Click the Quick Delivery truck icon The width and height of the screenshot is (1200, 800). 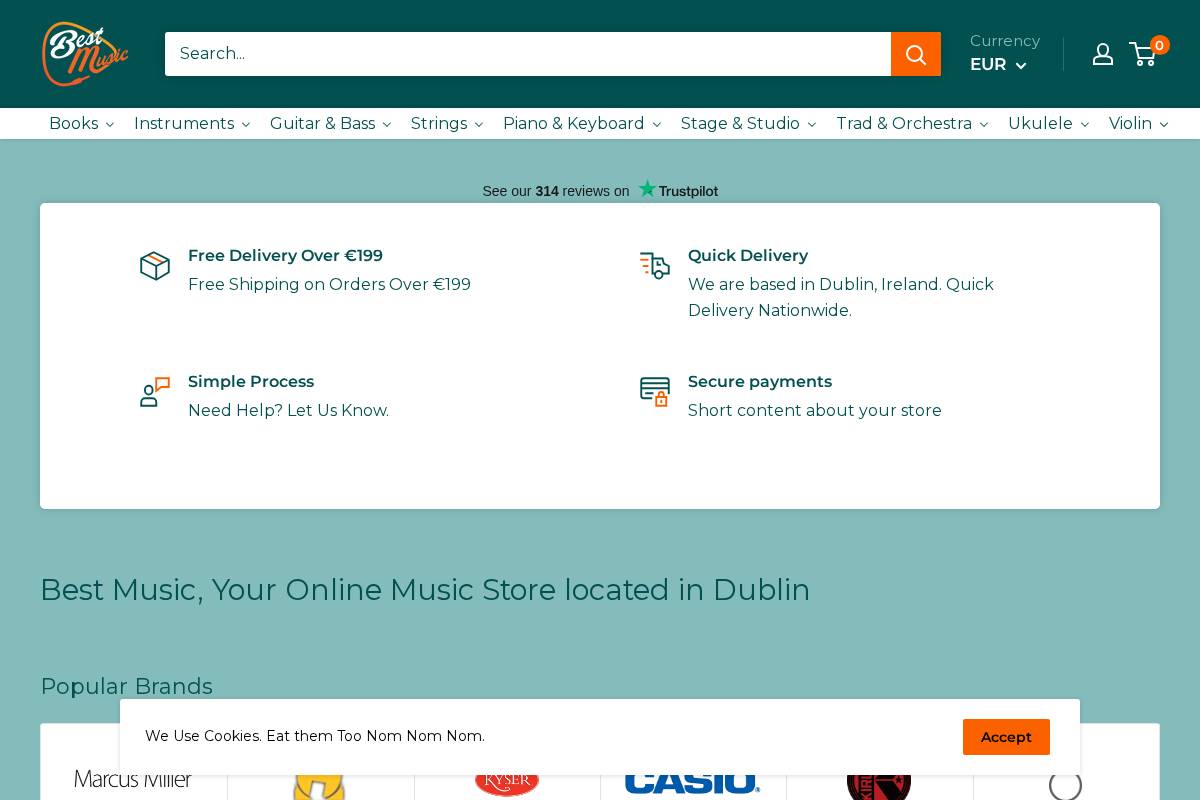click(655, 266)
